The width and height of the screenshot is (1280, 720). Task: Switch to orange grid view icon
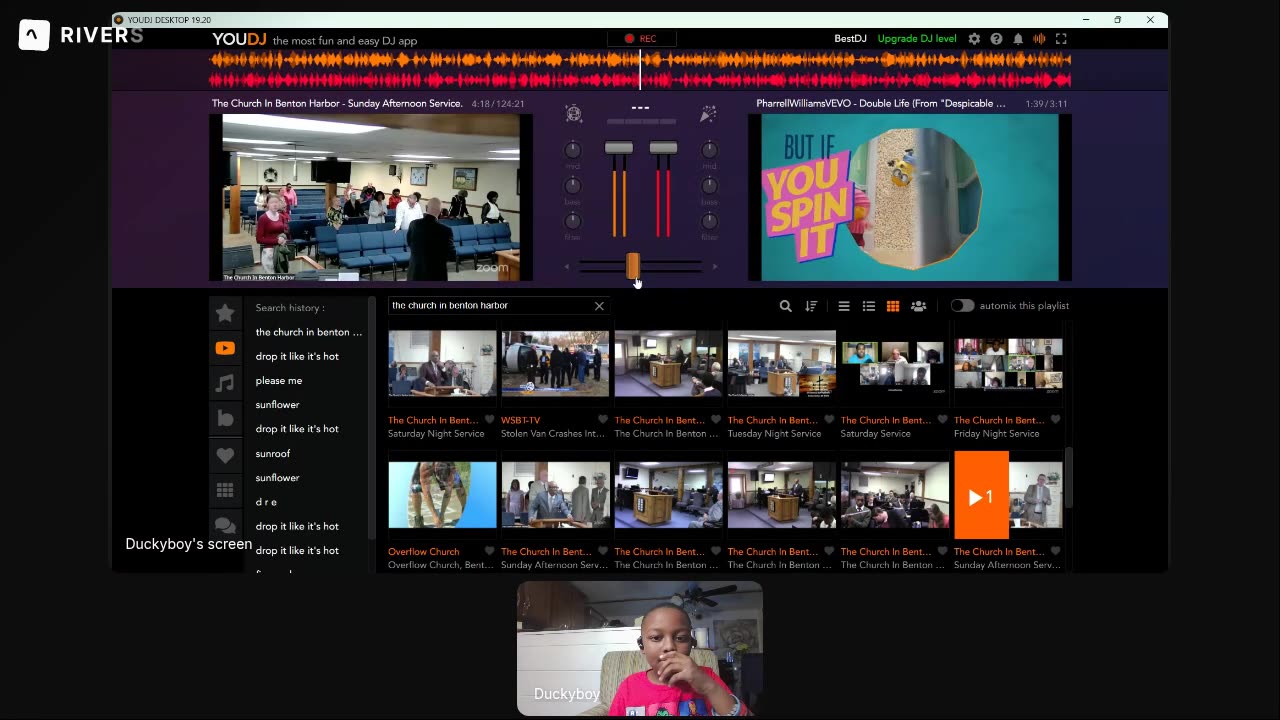(x=893, y=306)
